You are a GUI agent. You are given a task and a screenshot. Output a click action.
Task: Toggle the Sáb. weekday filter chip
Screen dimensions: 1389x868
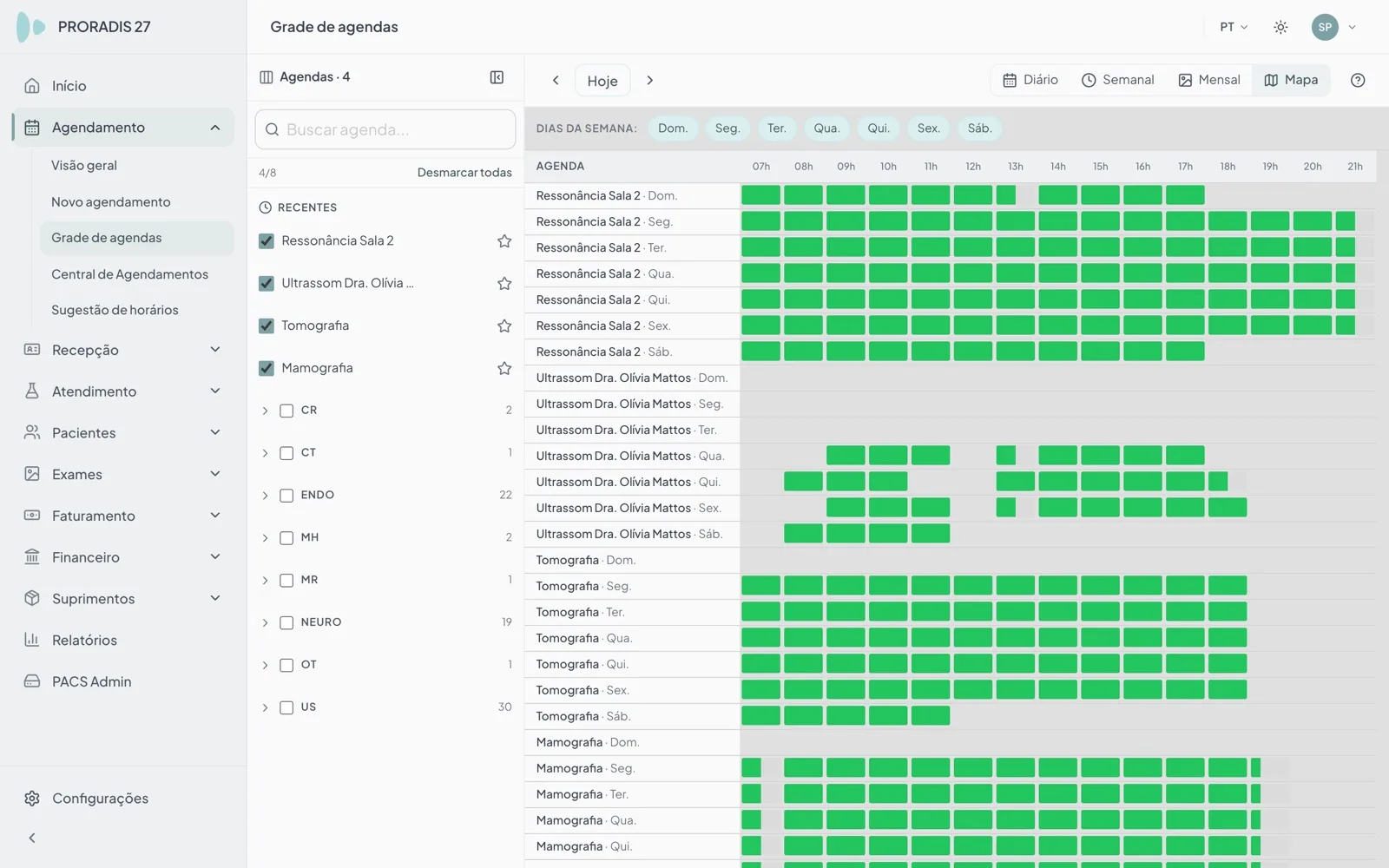point(979,128)
